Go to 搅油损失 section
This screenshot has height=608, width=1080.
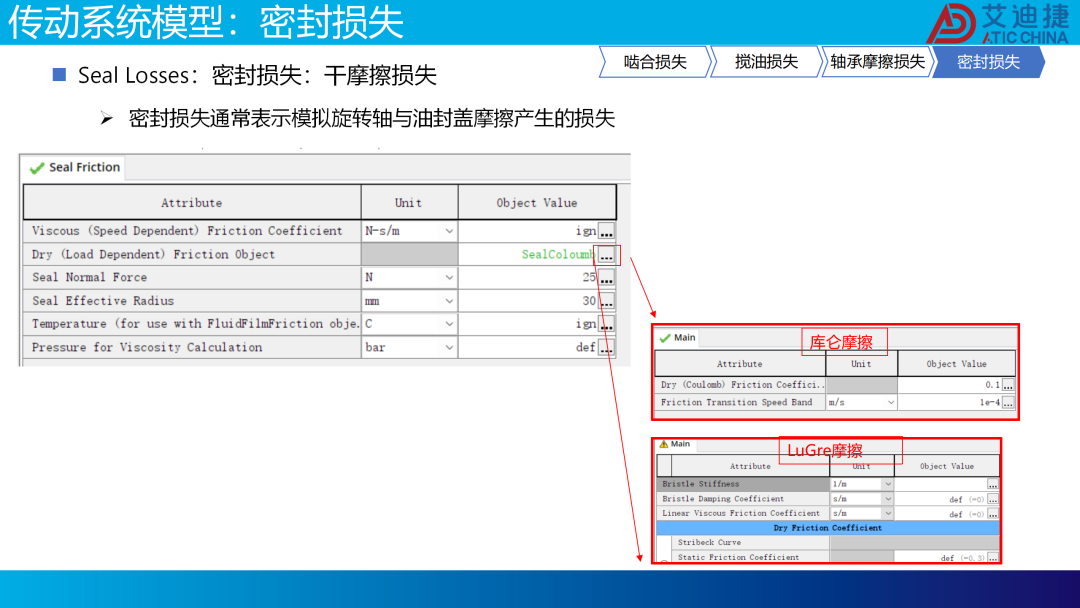[766, 62]
